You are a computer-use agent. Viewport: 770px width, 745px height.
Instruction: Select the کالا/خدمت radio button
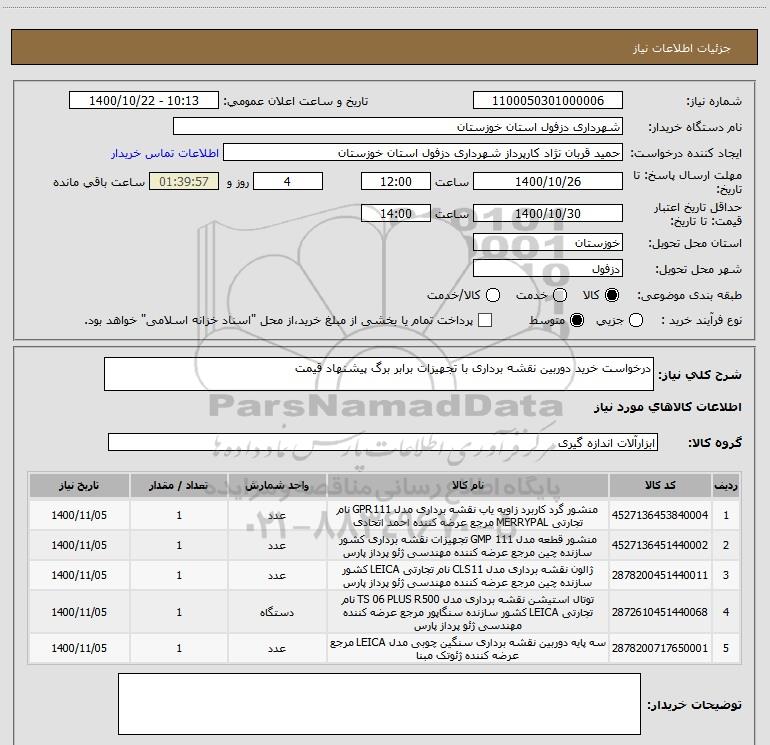(493, 295)
